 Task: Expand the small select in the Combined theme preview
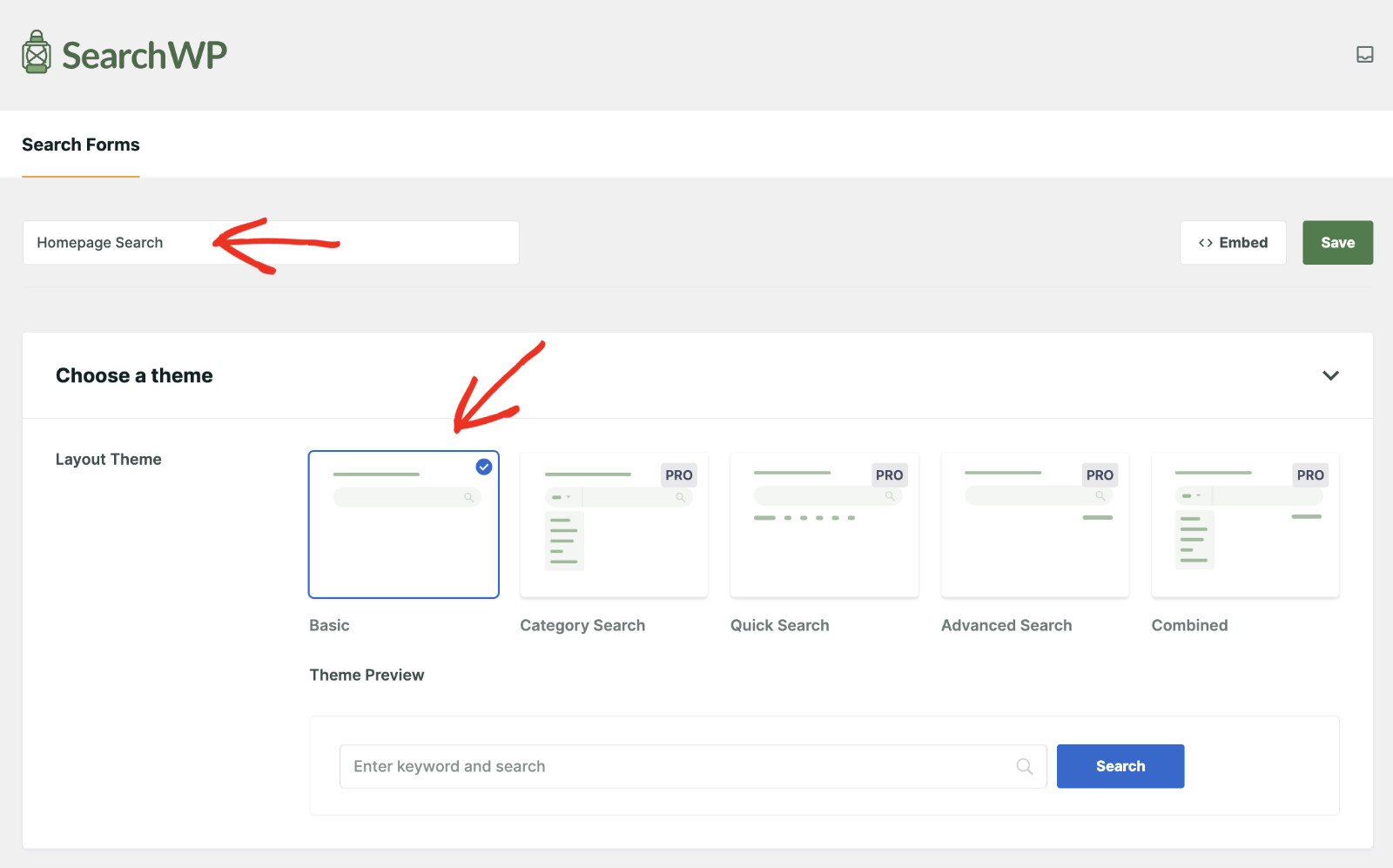[1192, 495]
